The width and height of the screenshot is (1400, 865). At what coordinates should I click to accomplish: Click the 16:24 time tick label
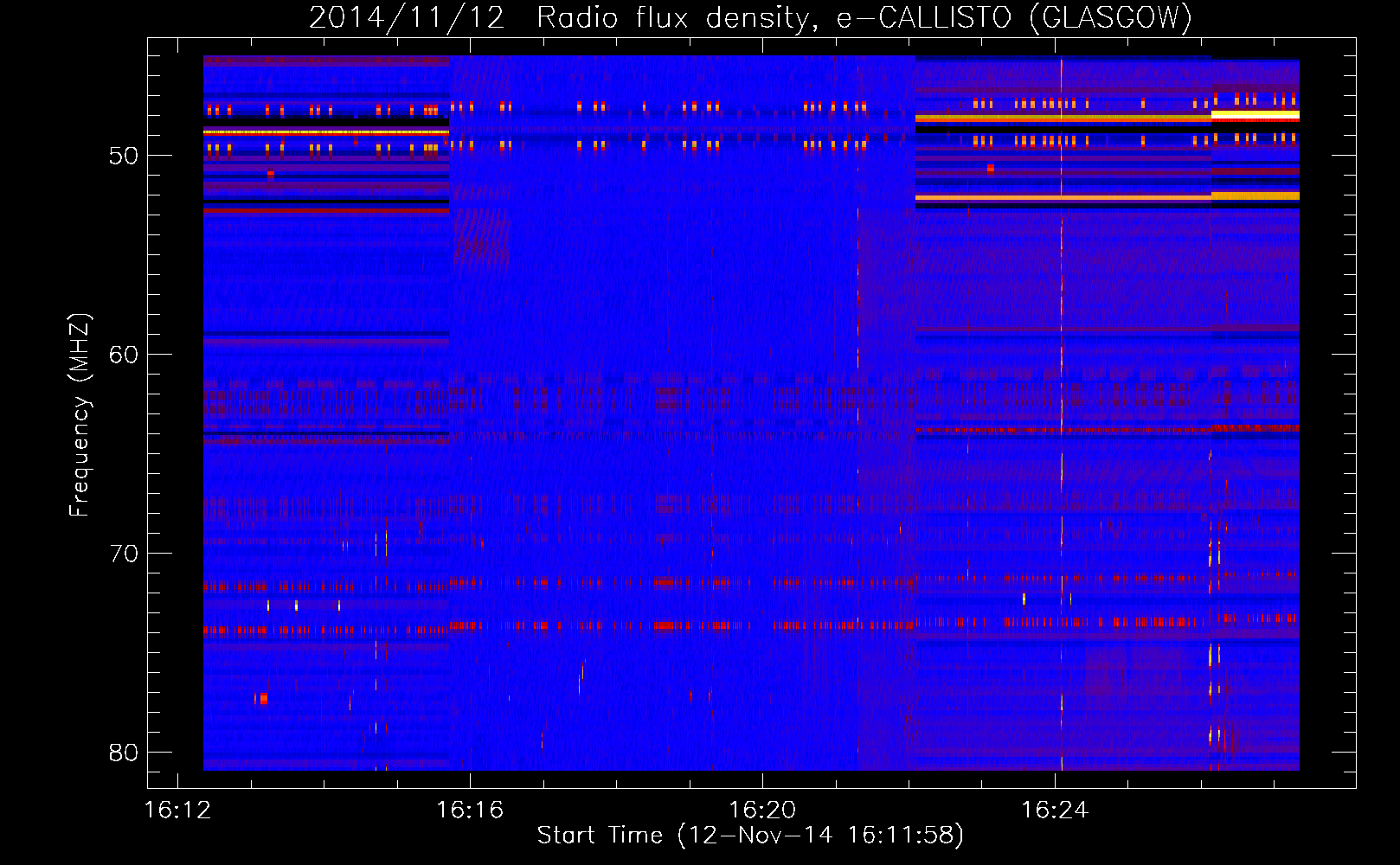pos(1055,811)
